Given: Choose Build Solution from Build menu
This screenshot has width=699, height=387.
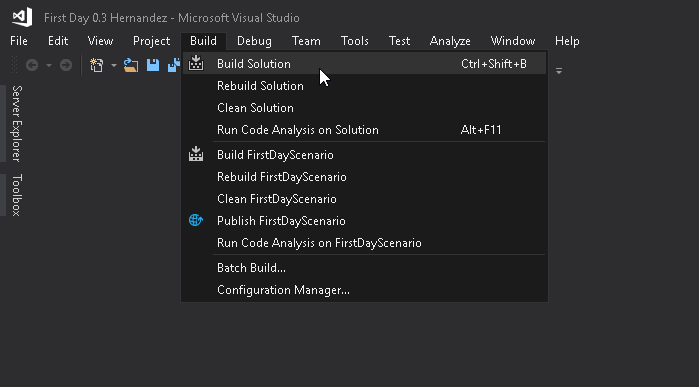Looking at the screenshot, I should (364, 64).
